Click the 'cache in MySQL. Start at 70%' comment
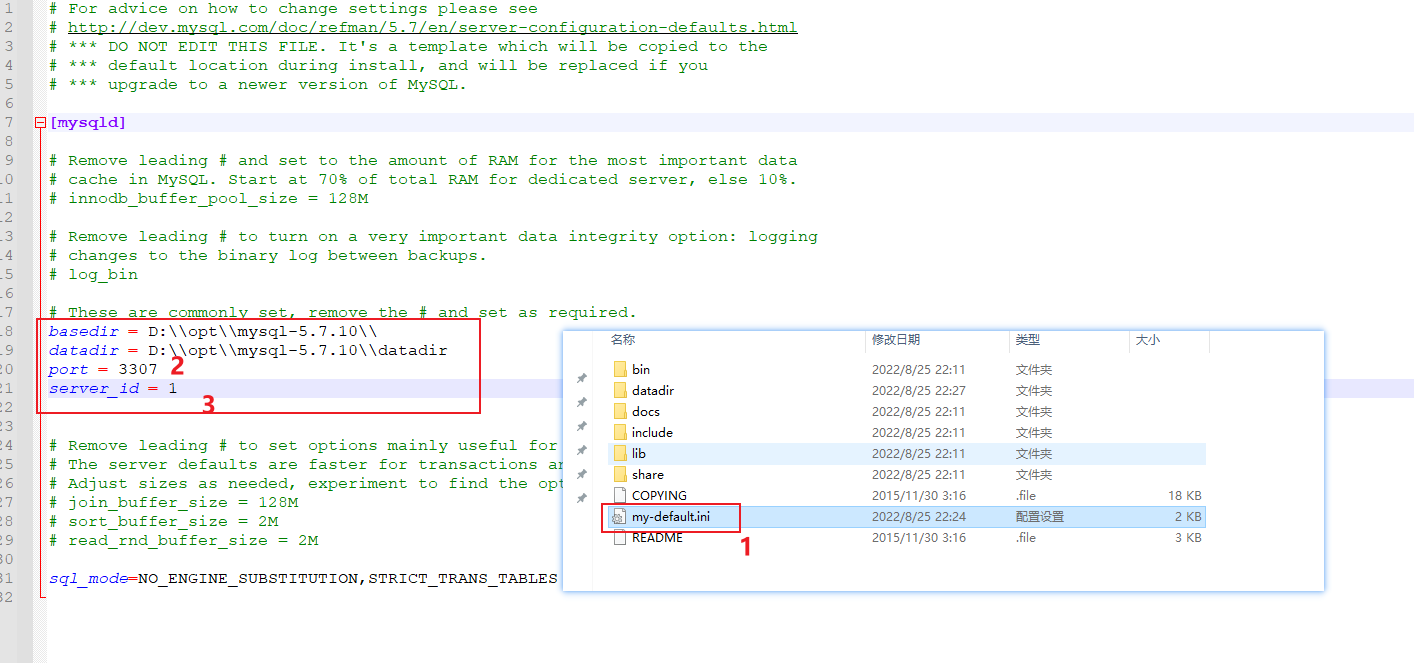Screen dimensions: 1414x663 (x=423, y=180)
